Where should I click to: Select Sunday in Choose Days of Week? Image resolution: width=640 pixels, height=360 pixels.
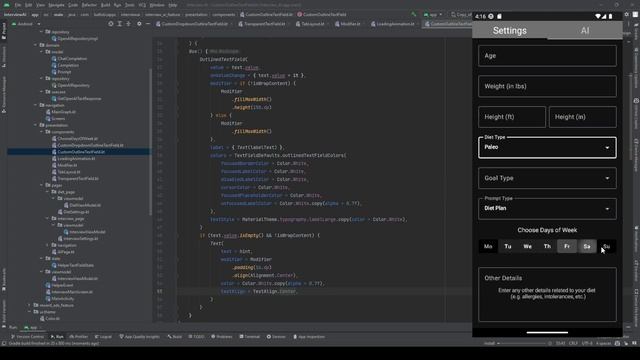[607, 246]
